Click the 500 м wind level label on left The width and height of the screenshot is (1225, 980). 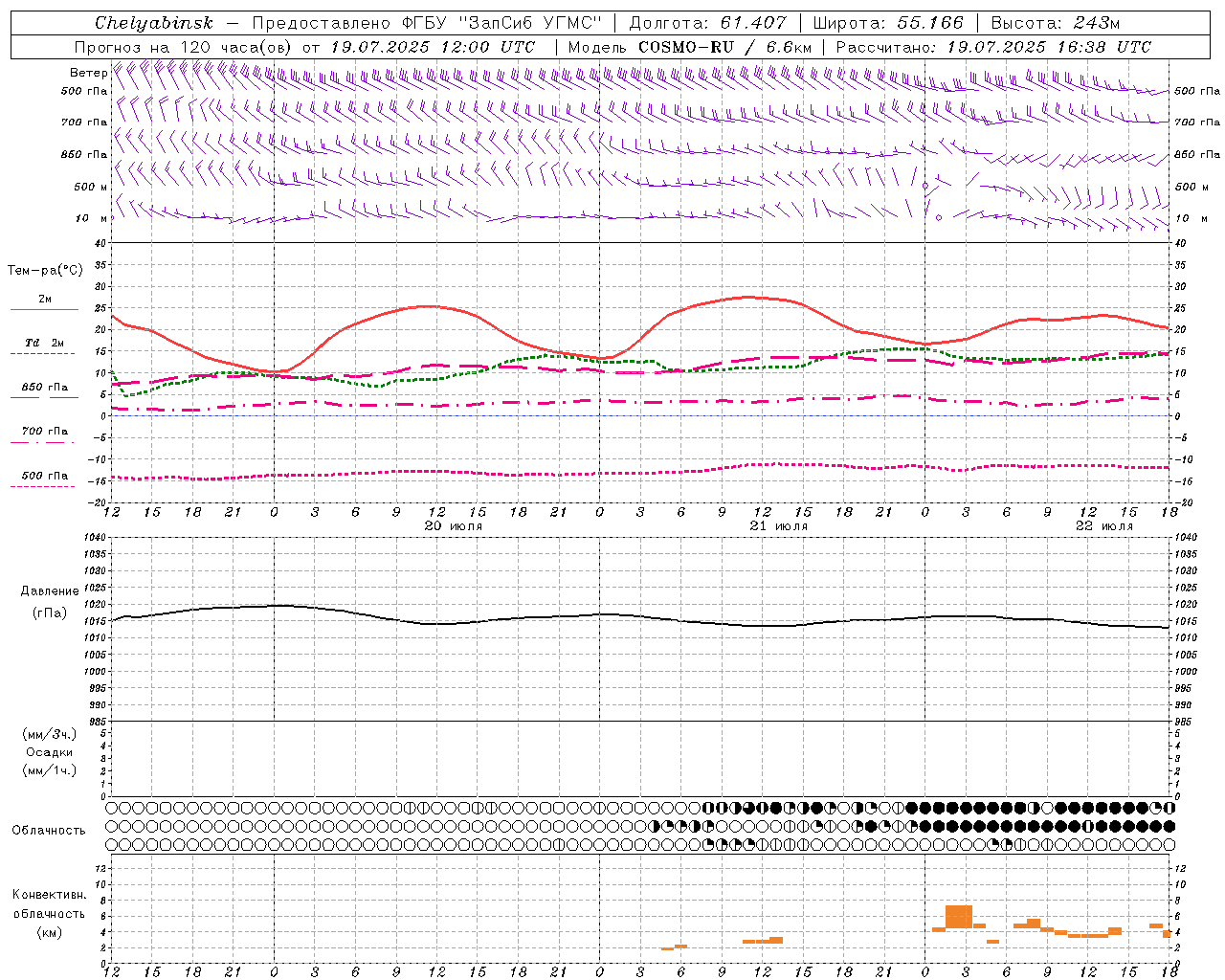pyautogui.click(x=91, y=187)
